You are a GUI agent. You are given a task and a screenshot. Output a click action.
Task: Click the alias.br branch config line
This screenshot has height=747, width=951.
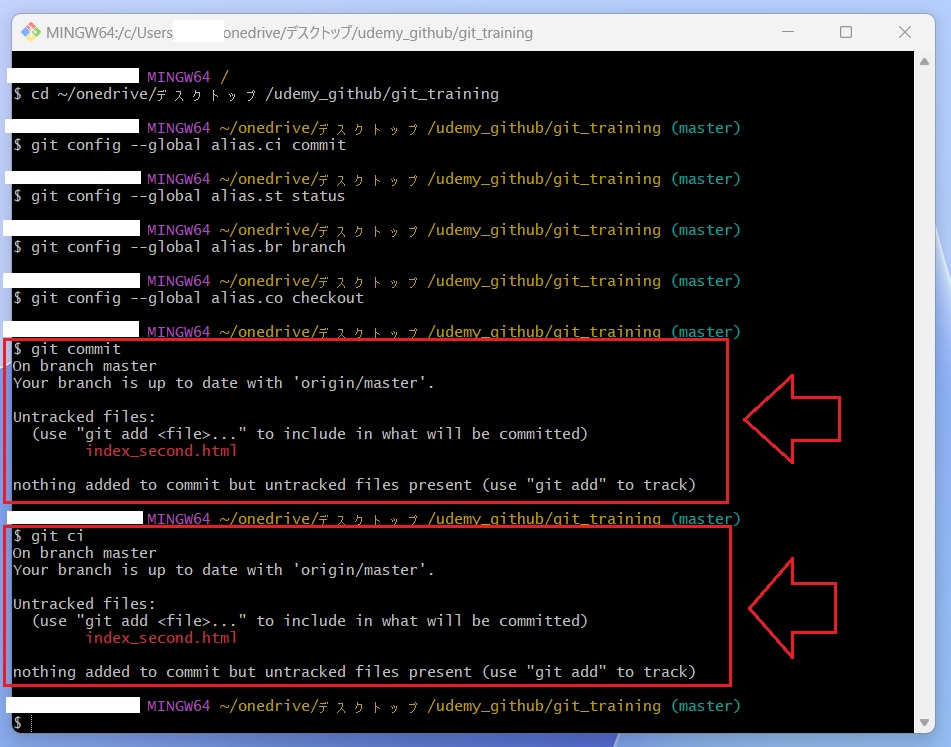pyautogui.click(x=180, y=247)
